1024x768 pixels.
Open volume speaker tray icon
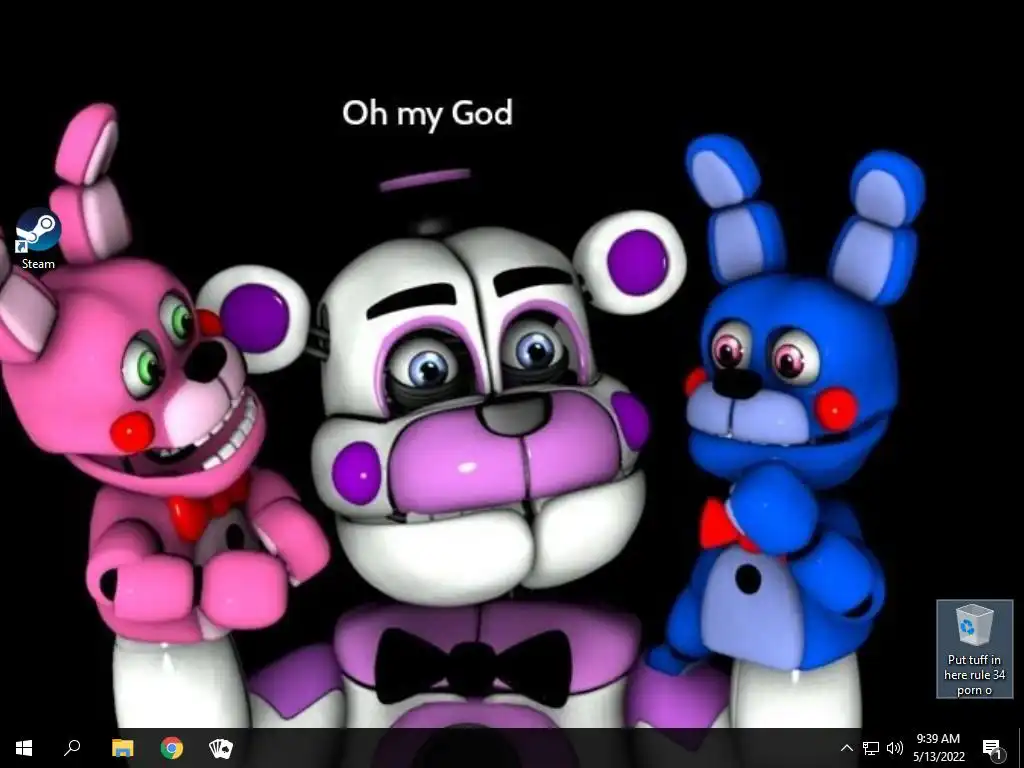894,748
